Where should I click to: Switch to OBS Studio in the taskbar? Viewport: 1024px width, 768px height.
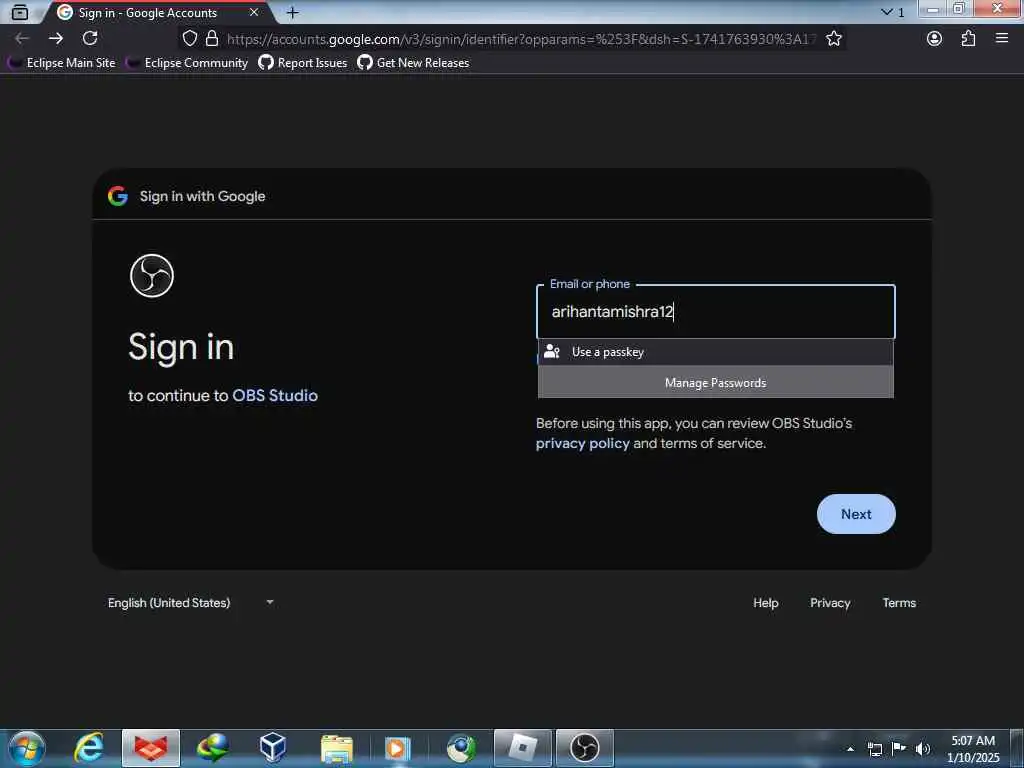tap(584, 748)
